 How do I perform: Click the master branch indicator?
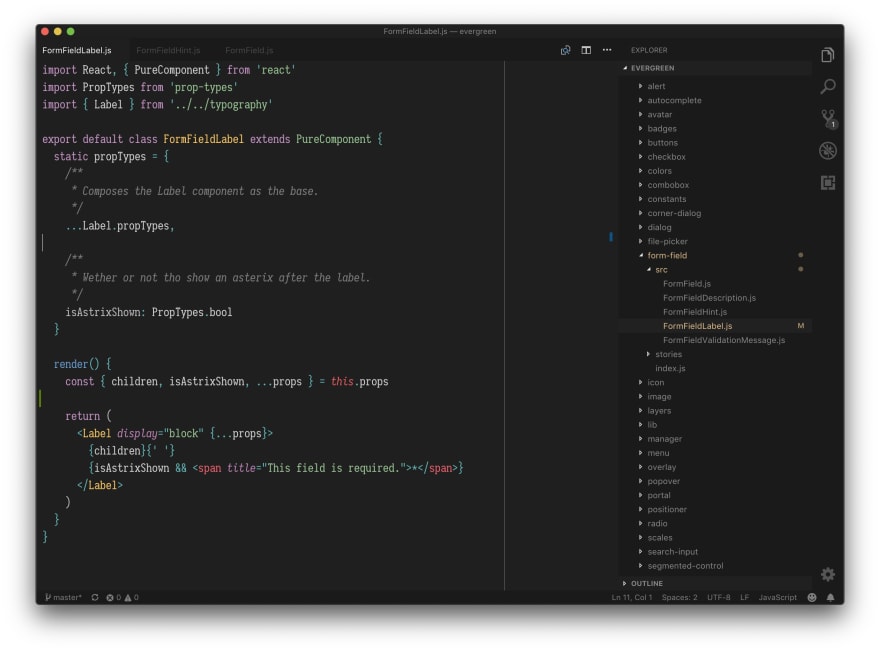63,598
